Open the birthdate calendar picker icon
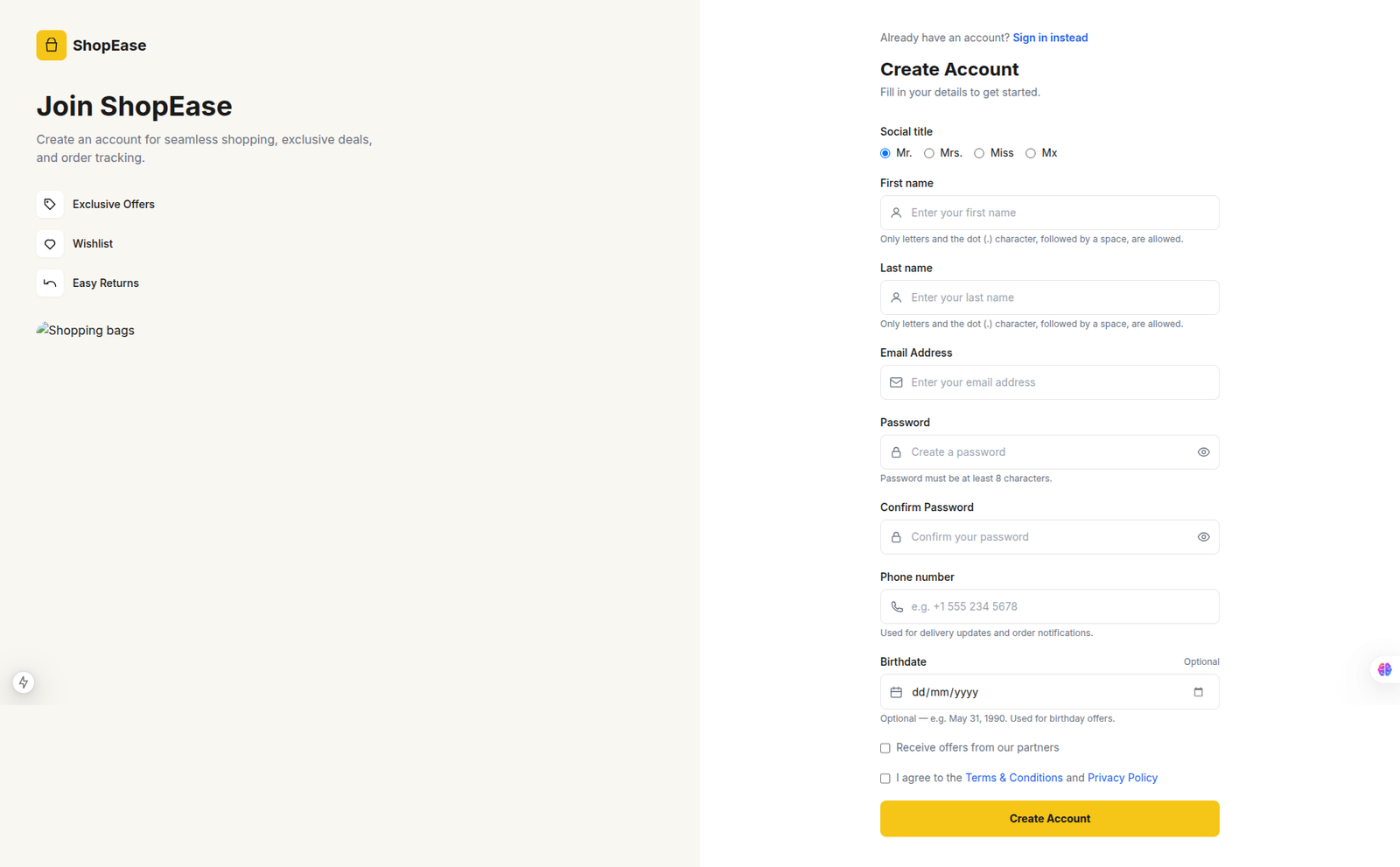1400x867 pixels. pos(1198,692)
